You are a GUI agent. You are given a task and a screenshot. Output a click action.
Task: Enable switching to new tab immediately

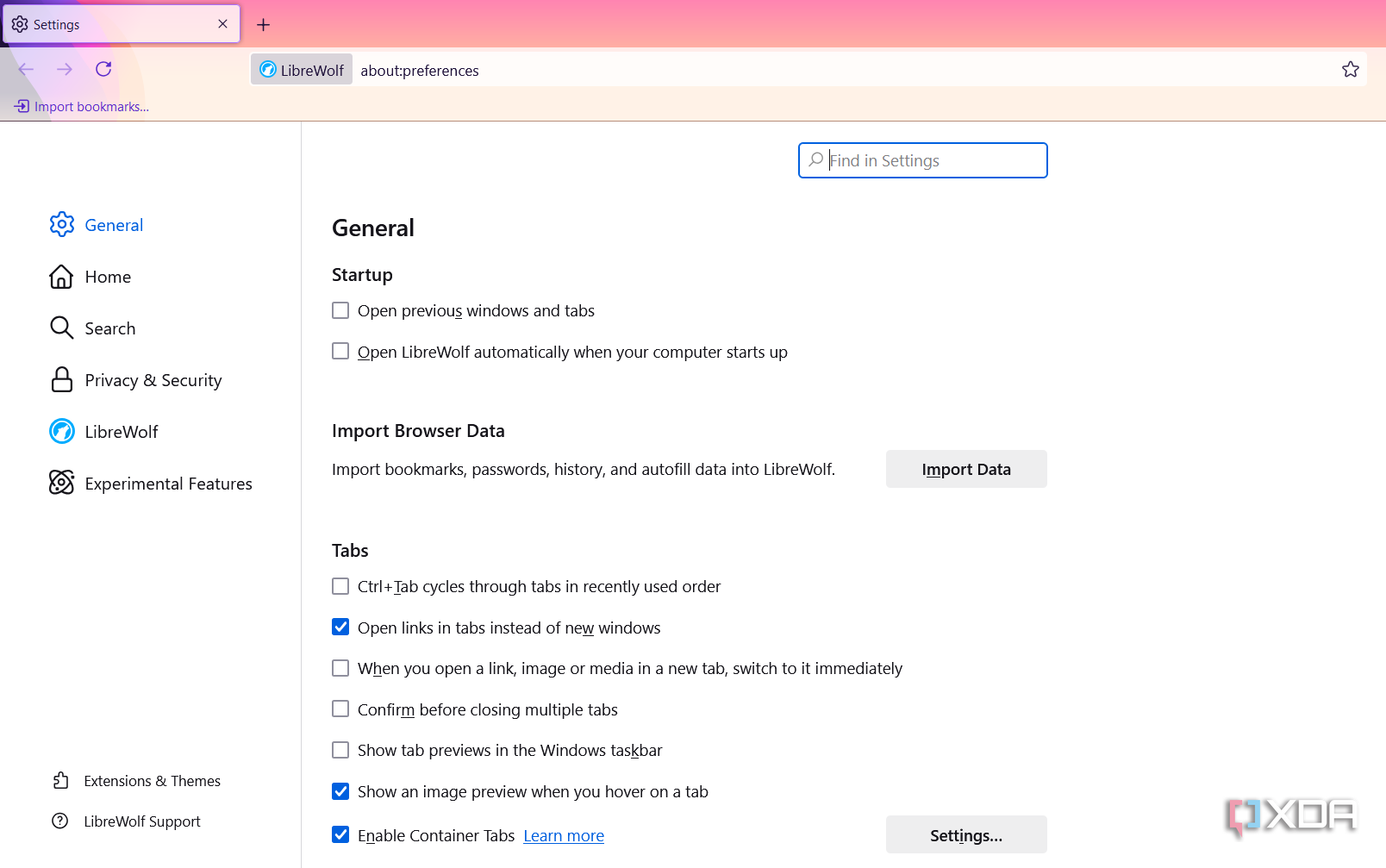pyautogui.click(x=340, y=668)
